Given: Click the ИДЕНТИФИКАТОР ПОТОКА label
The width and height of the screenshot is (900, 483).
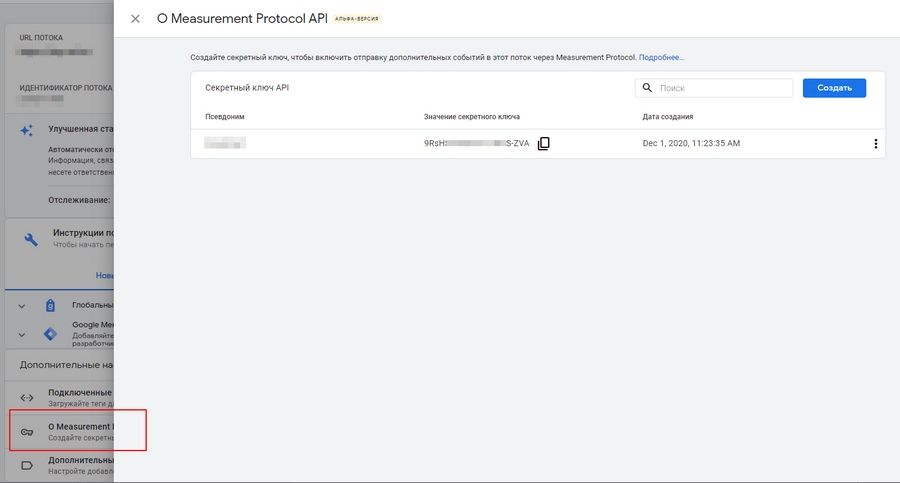Looking at the screenshot, I should (x=66, y=88).
